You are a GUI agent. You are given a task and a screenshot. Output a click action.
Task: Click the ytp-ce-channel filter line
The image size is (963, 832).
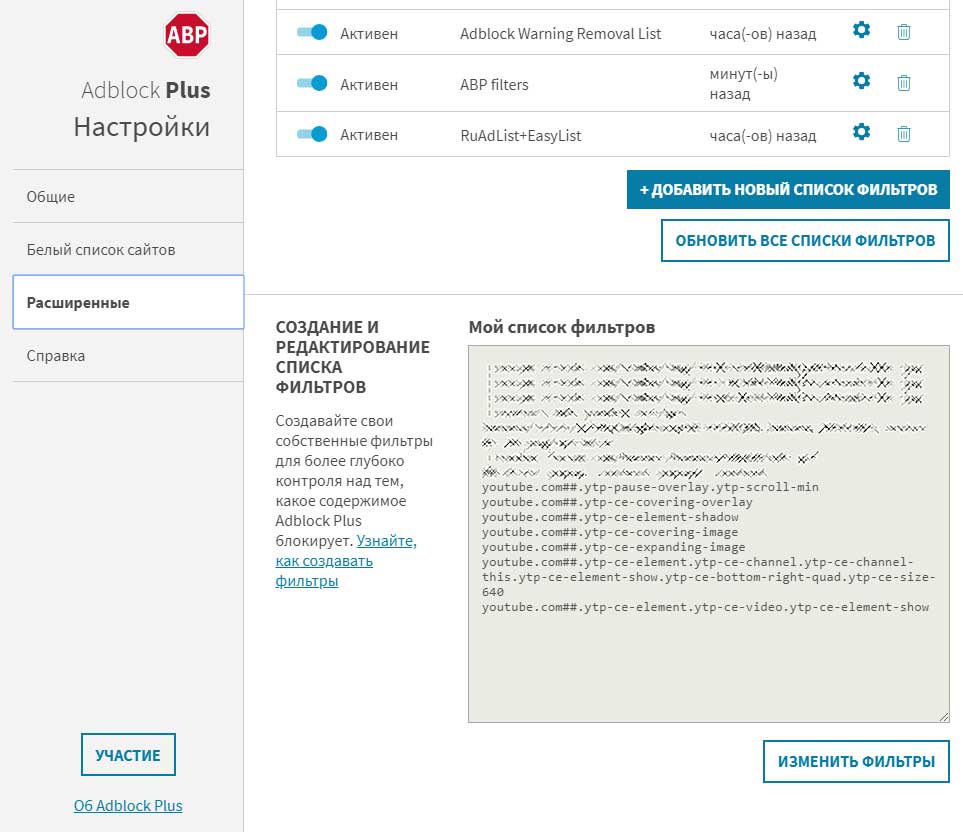tap(709, 577)
